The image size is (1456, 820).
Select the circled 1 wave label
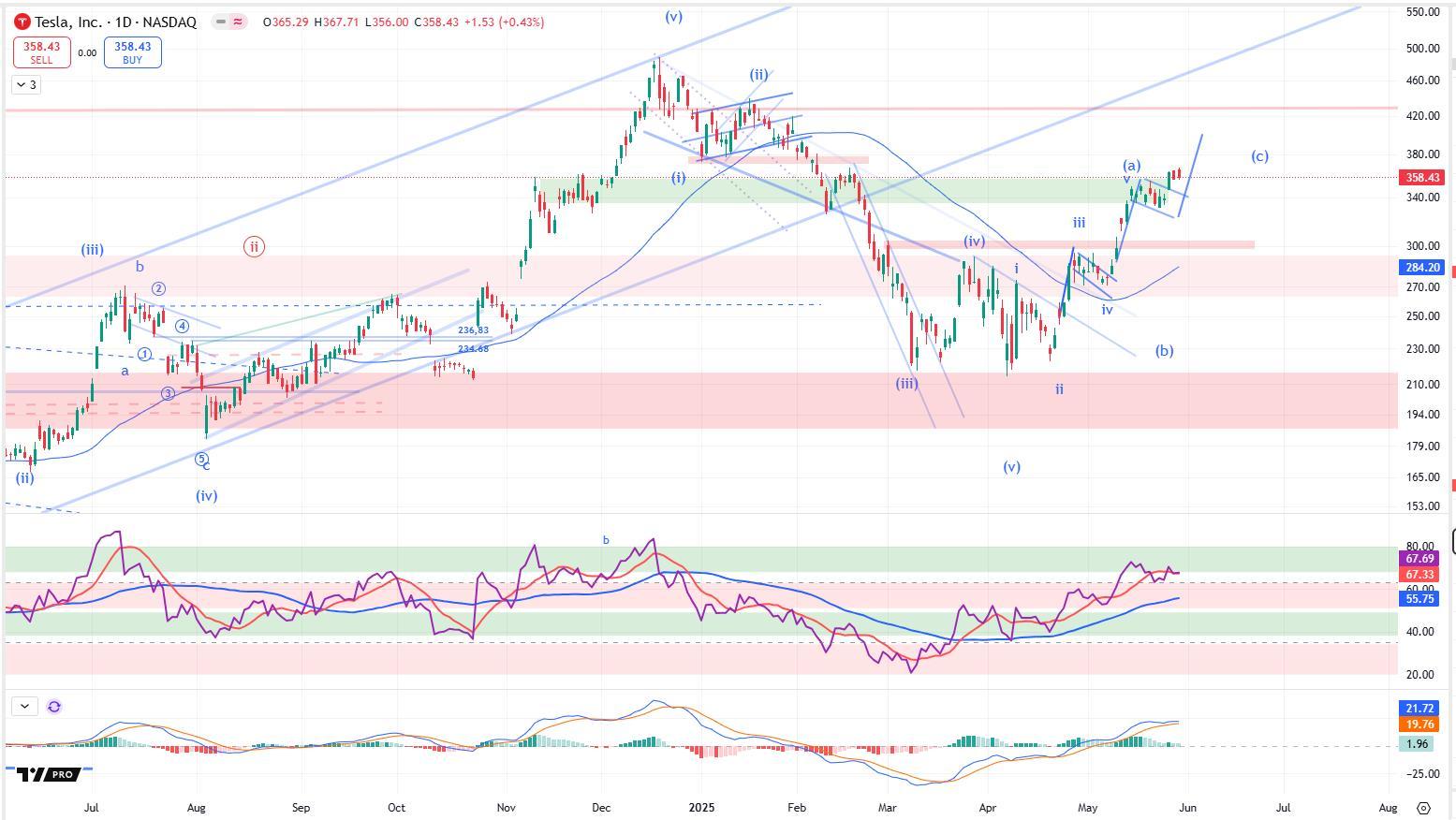click(145, 354)
